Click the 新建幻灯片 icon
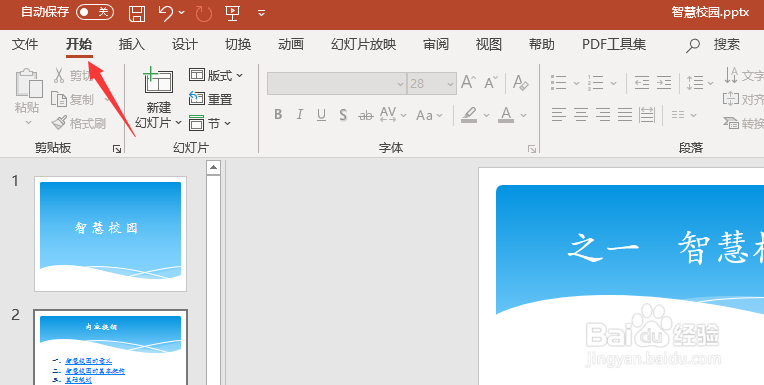764x385 pixels. coord(159,81)
